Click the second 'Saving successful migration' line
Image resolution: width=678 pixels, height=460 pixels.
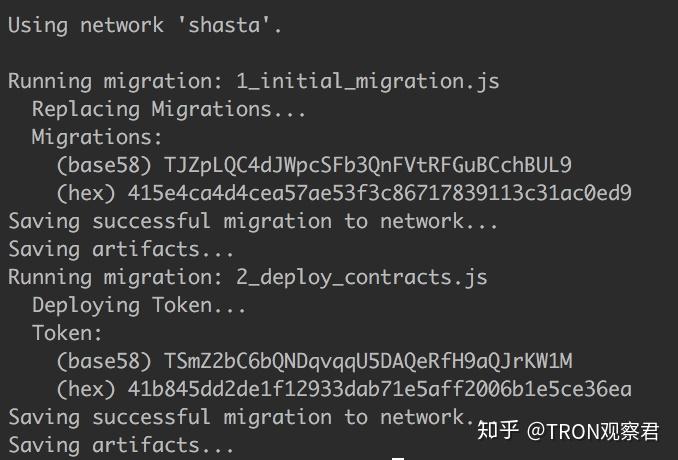coord(240,417)
